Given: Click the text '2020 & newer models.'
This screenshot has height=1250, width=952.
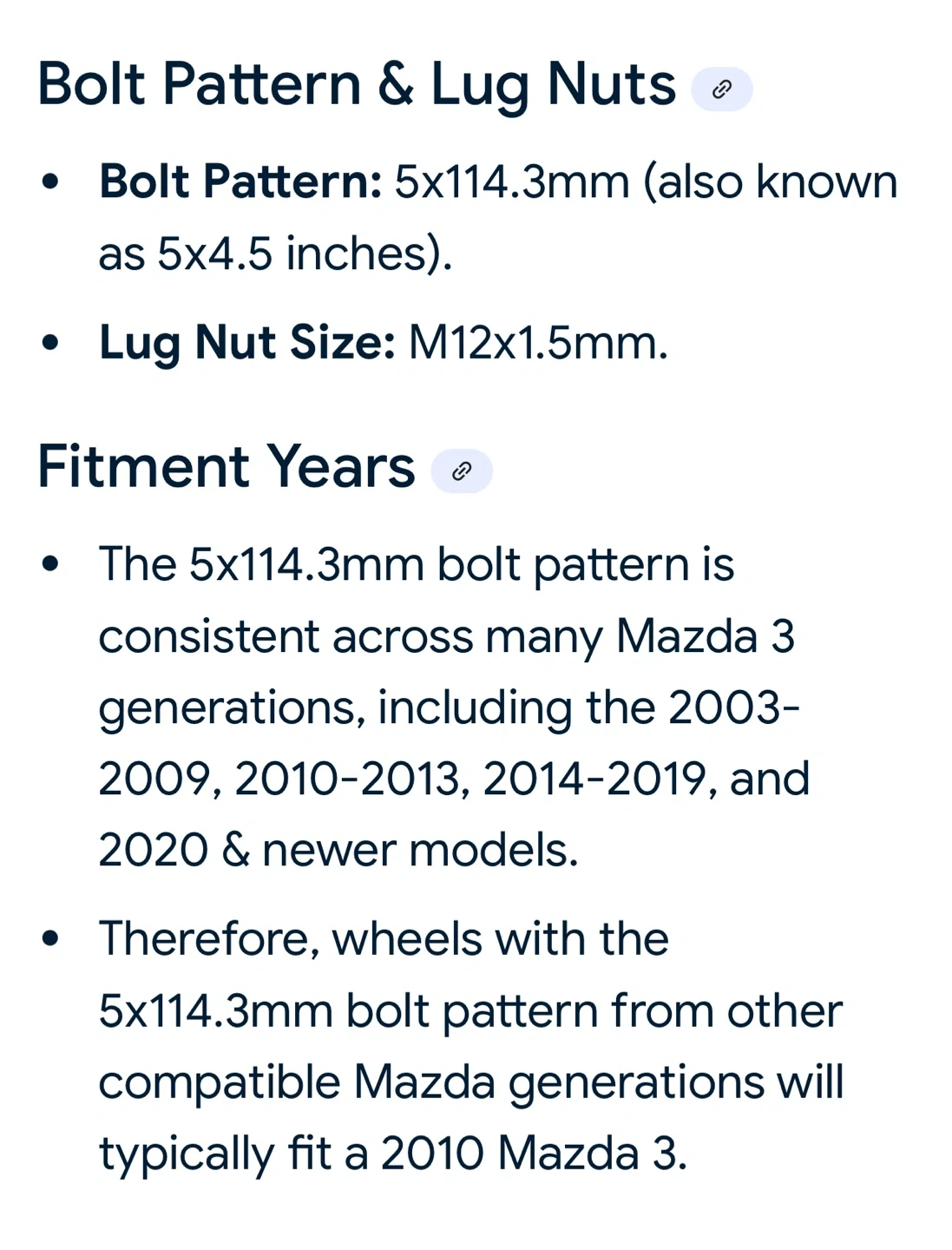Looking at the screenshot, I should pyautogui.click(x=338, y=850).
